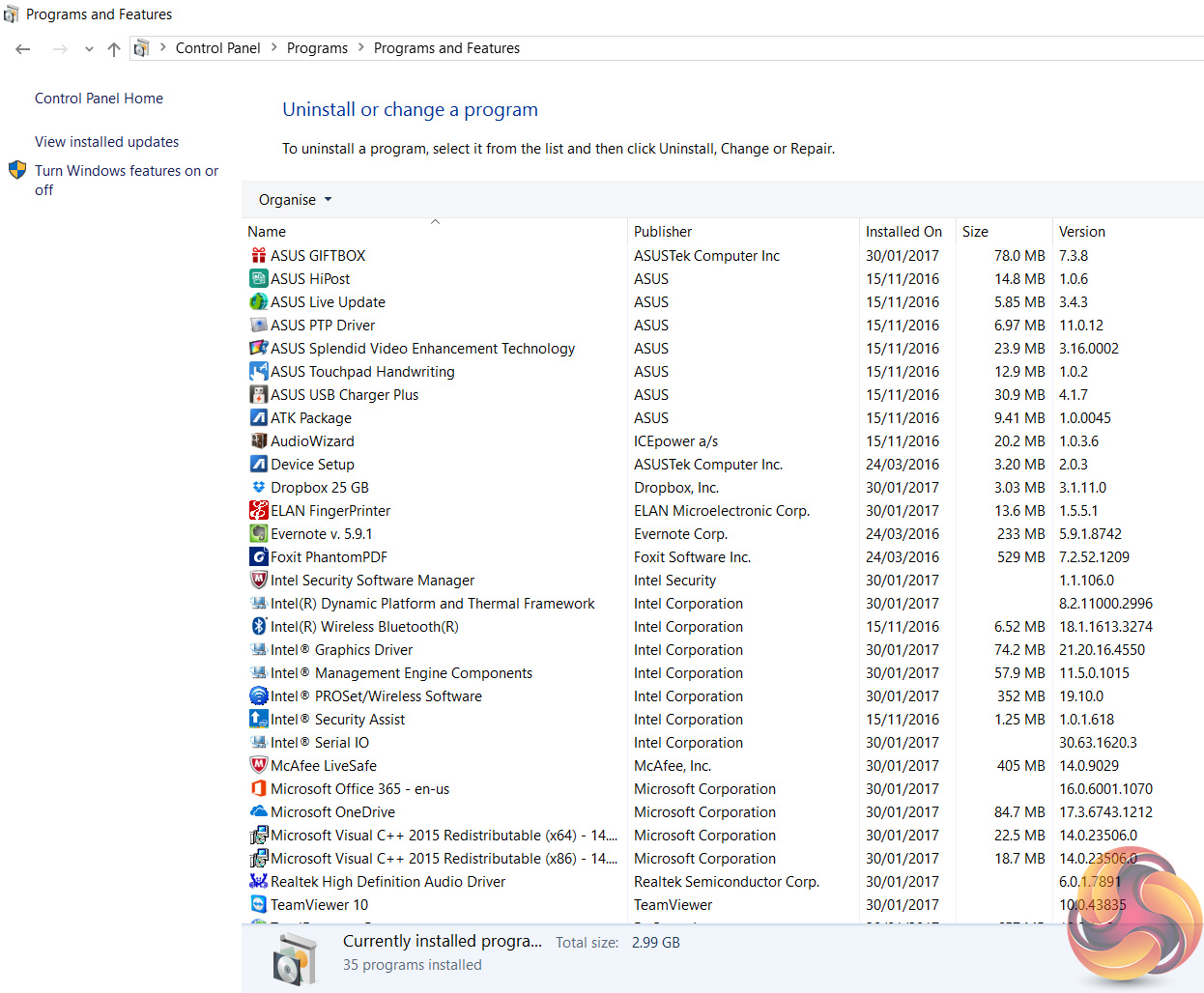Open the Organise dropdown menu
This screenshot has height=993, width=1204.
coord(295,200)
